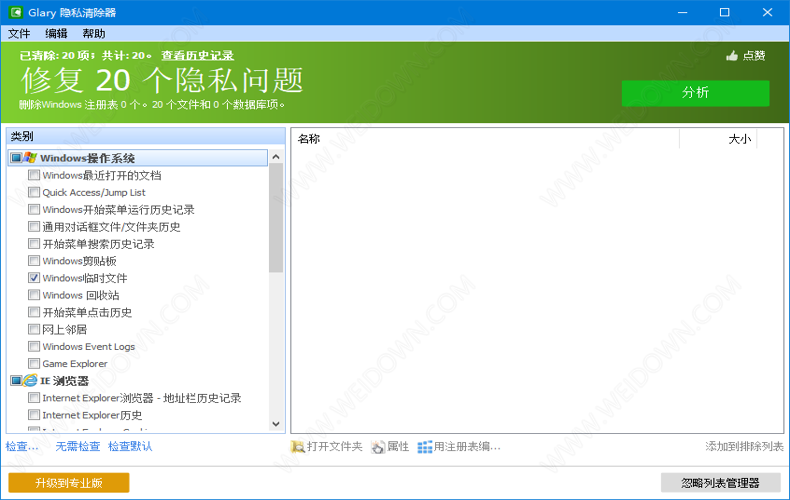Click category list scroll up arrow
Image resolution: width=790 pixels, height=500 pixels.
point(276,157)
